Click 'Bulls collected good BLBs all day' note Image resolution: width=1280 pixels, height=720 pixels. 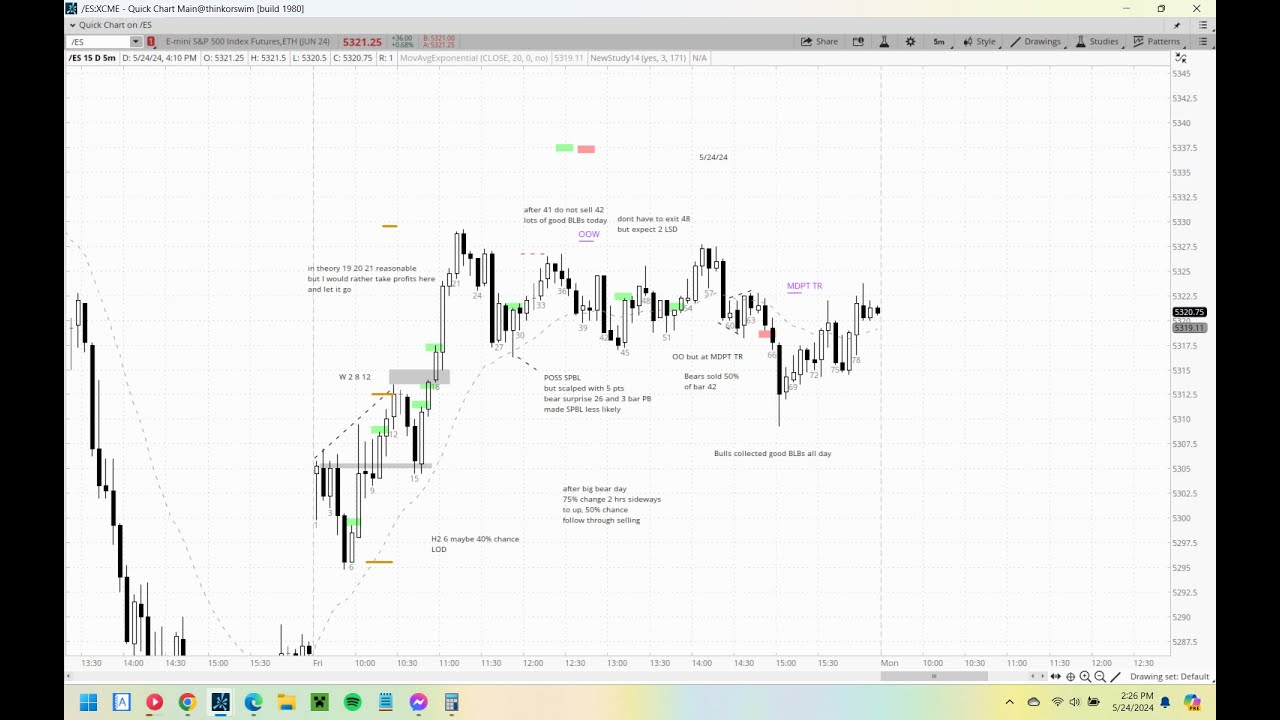772,454
